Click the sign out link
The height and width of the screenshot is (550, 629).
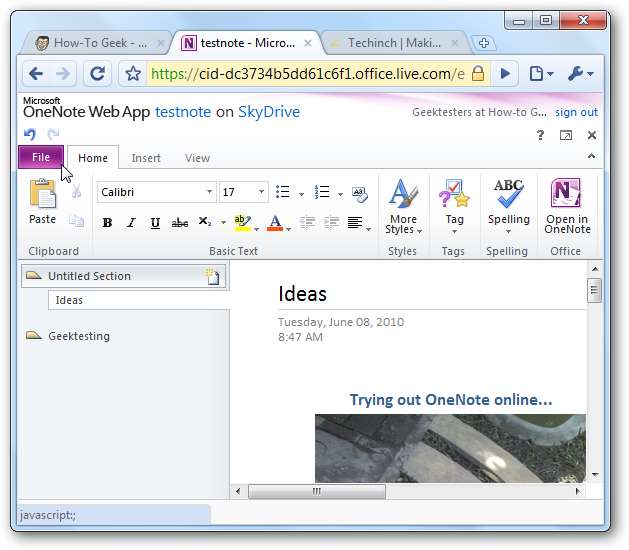[576, 113]
